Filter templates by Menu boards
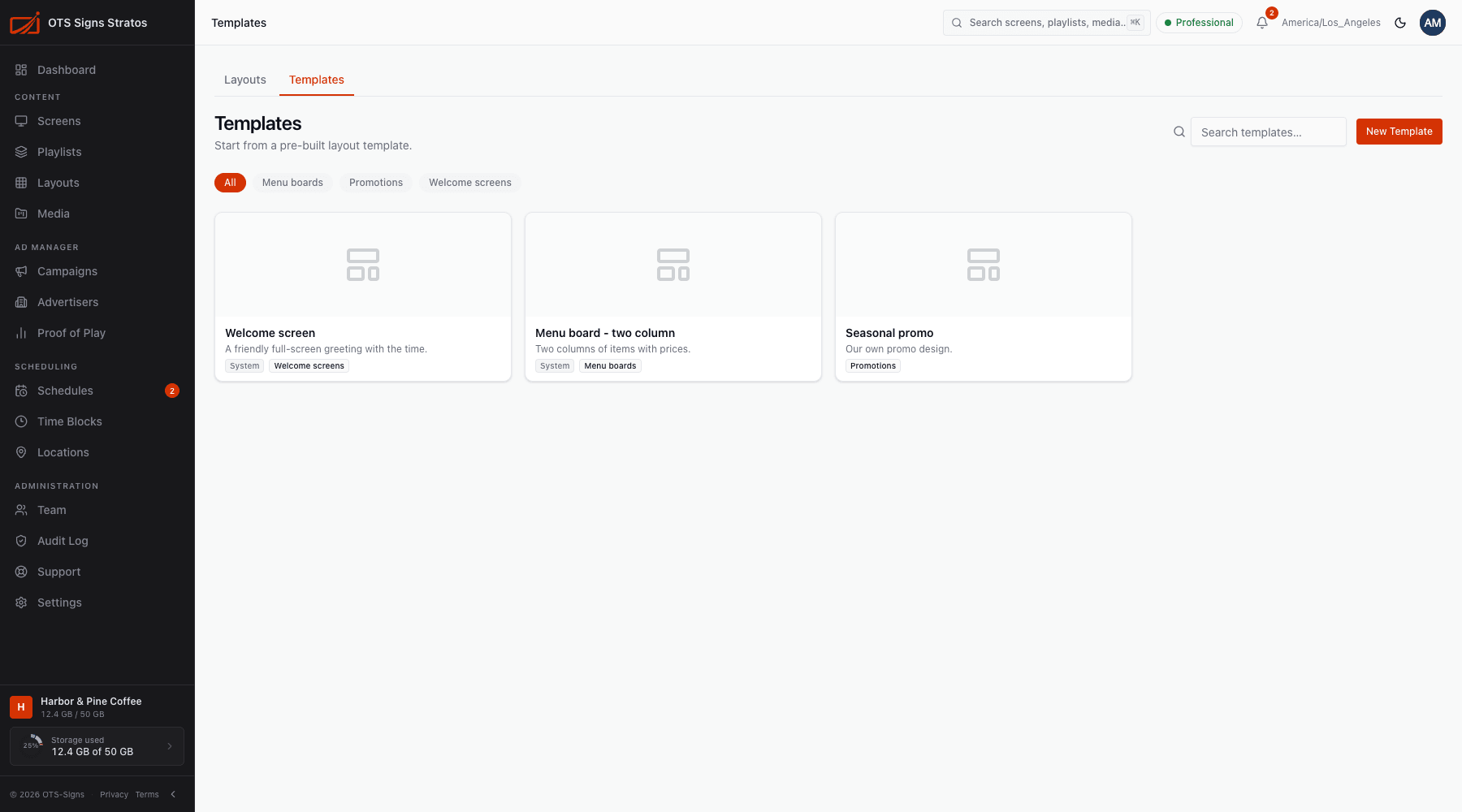Screen dimensions: 1462x812 tap(292, 183)
